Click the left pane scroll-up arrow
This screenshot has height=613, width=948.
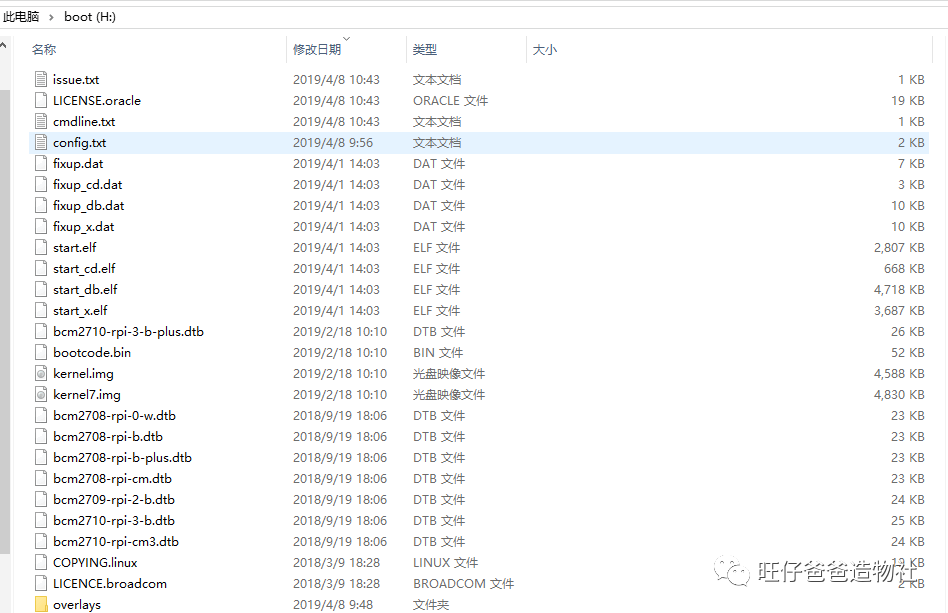(4, 45)
